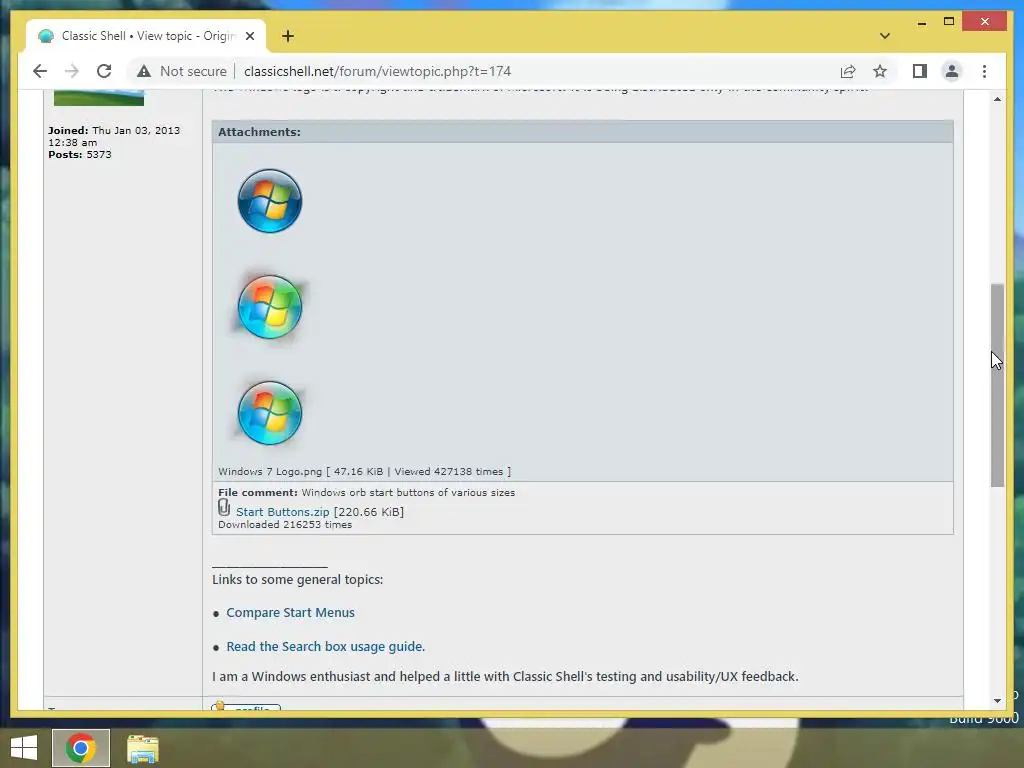Open the Not secure site info warning
Viewport: 1024px width, 768px height.
[x=182, y=71]
